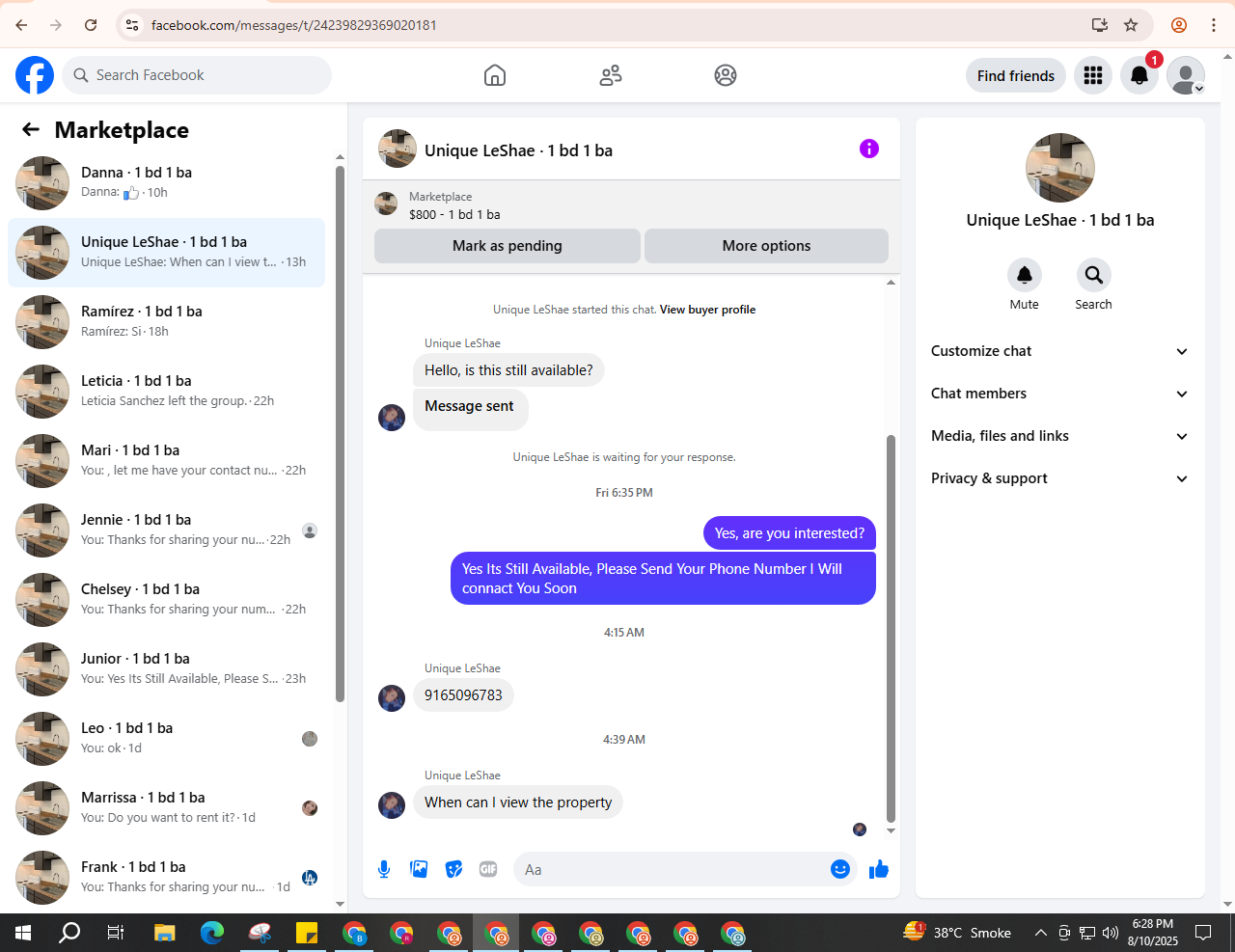Image resolution: width=1235 pixels, height=952 pixels.
Task: Expand Privacy & support section
Action: 1059,478
